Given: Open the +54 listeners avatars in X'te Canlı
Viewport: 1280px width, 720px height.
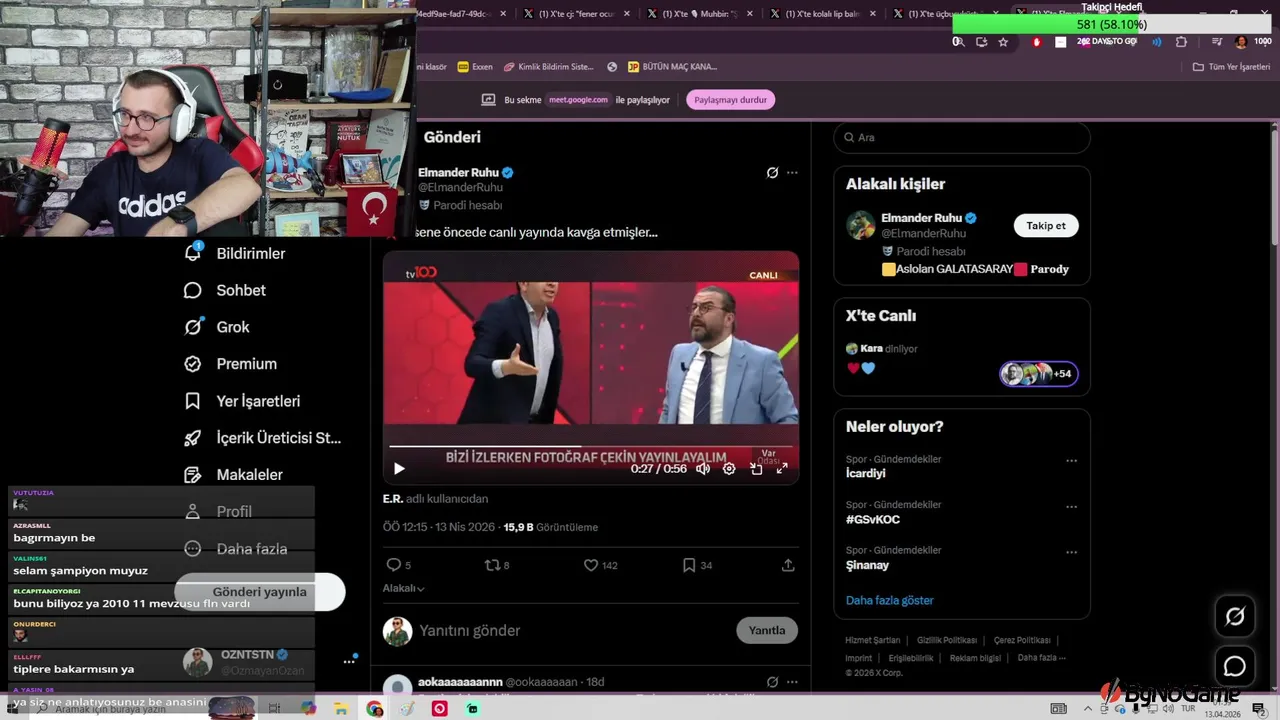Looking at the screenshot, I should click(1039, 374).
